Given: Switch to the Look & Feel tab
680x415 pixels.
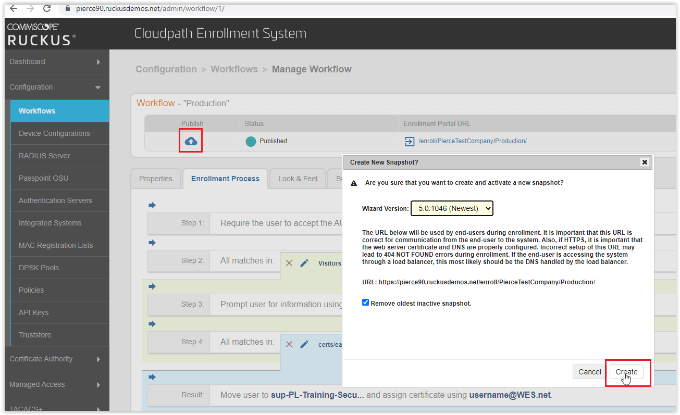Looking at the screenshot, I should pos(297,179).
